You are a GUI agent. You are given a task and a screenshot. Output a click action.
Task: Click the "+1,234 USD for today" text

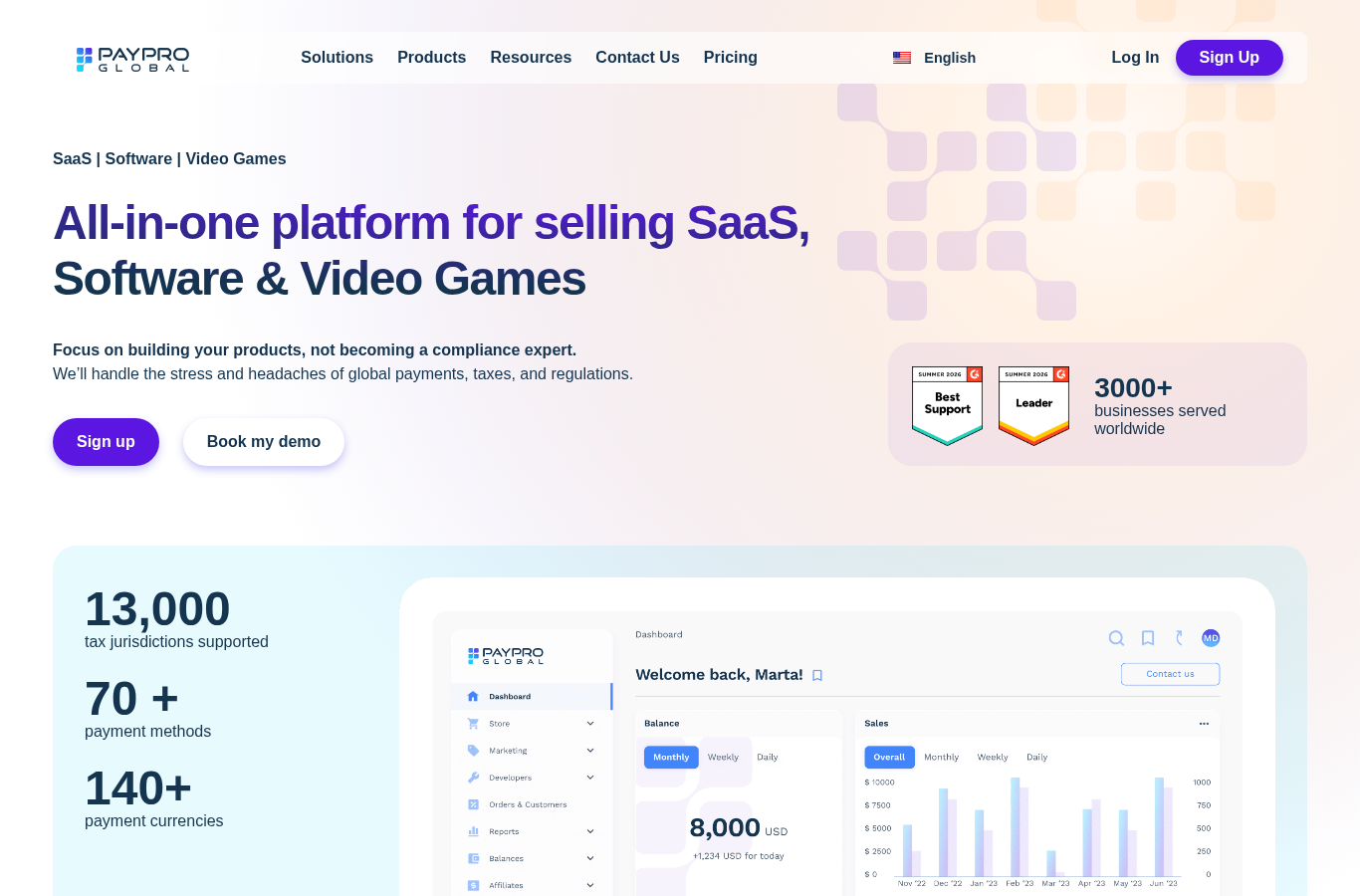[x=739, y=856]
